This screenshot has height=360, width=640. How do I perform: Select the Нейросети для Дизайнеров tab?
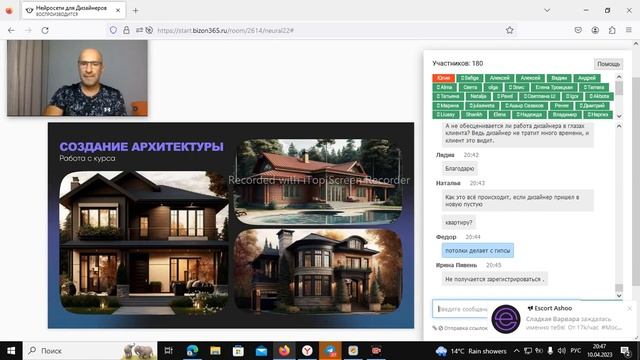coord(73,11)
